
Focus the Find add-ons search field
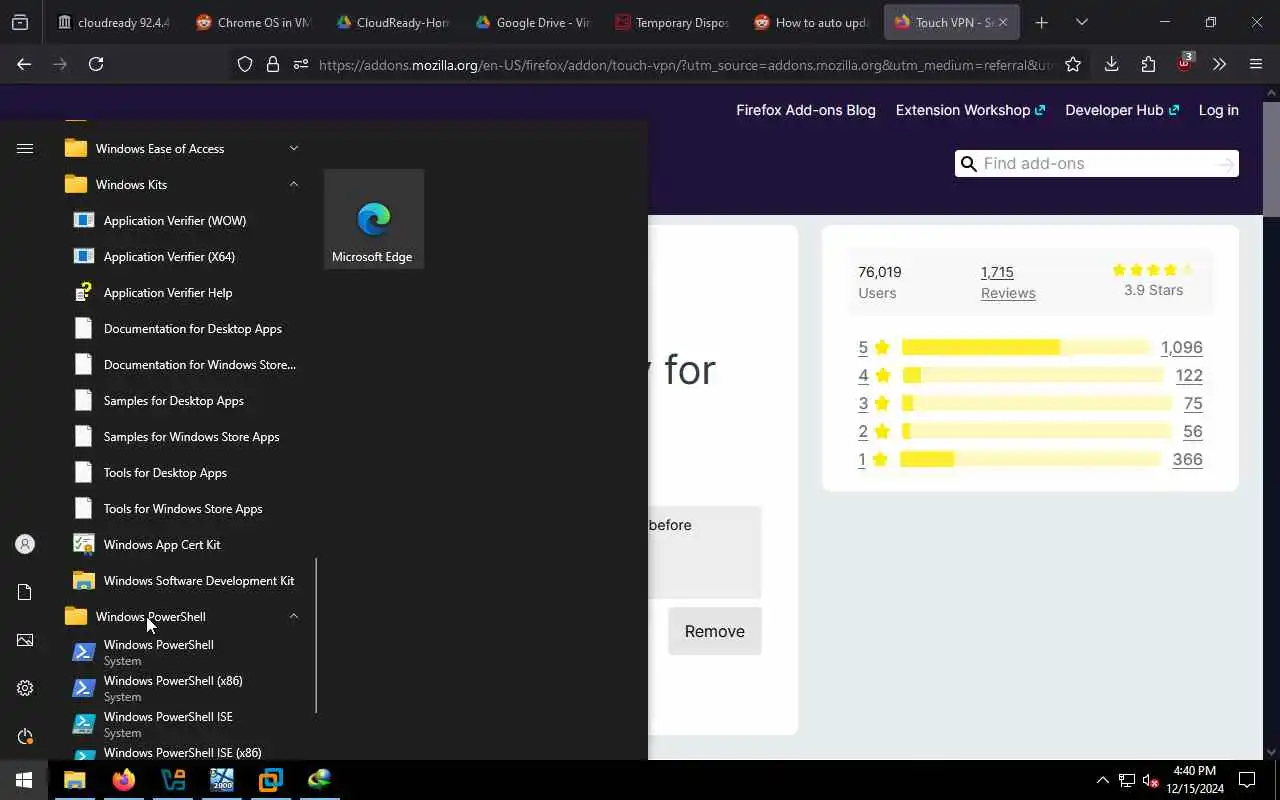tap(1097, 164)
